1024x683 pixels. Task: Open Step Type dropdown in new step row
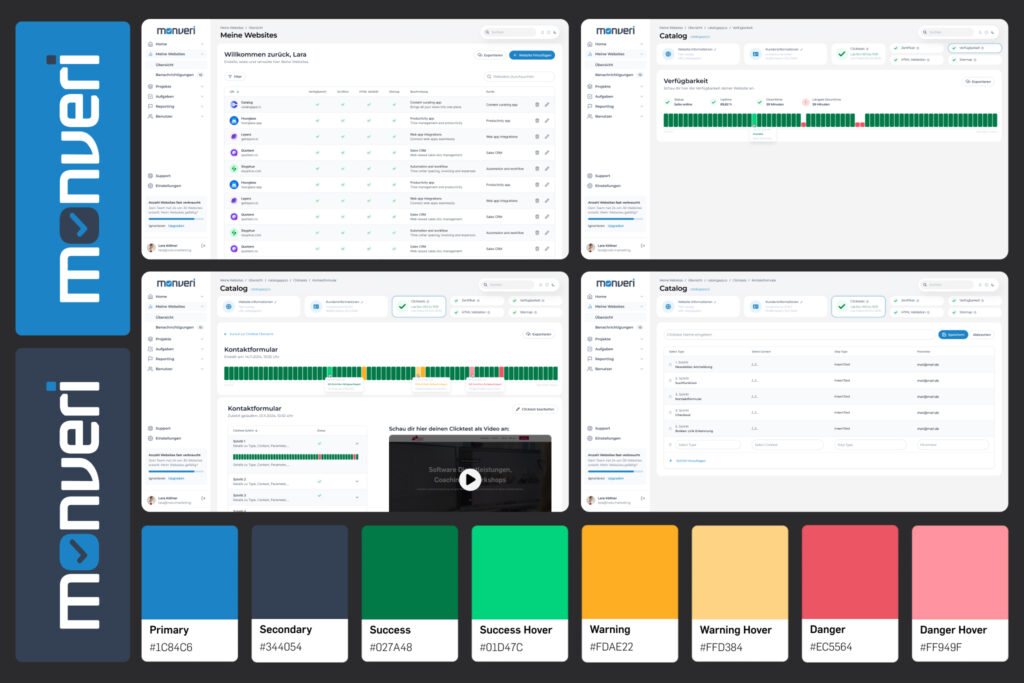871,445
